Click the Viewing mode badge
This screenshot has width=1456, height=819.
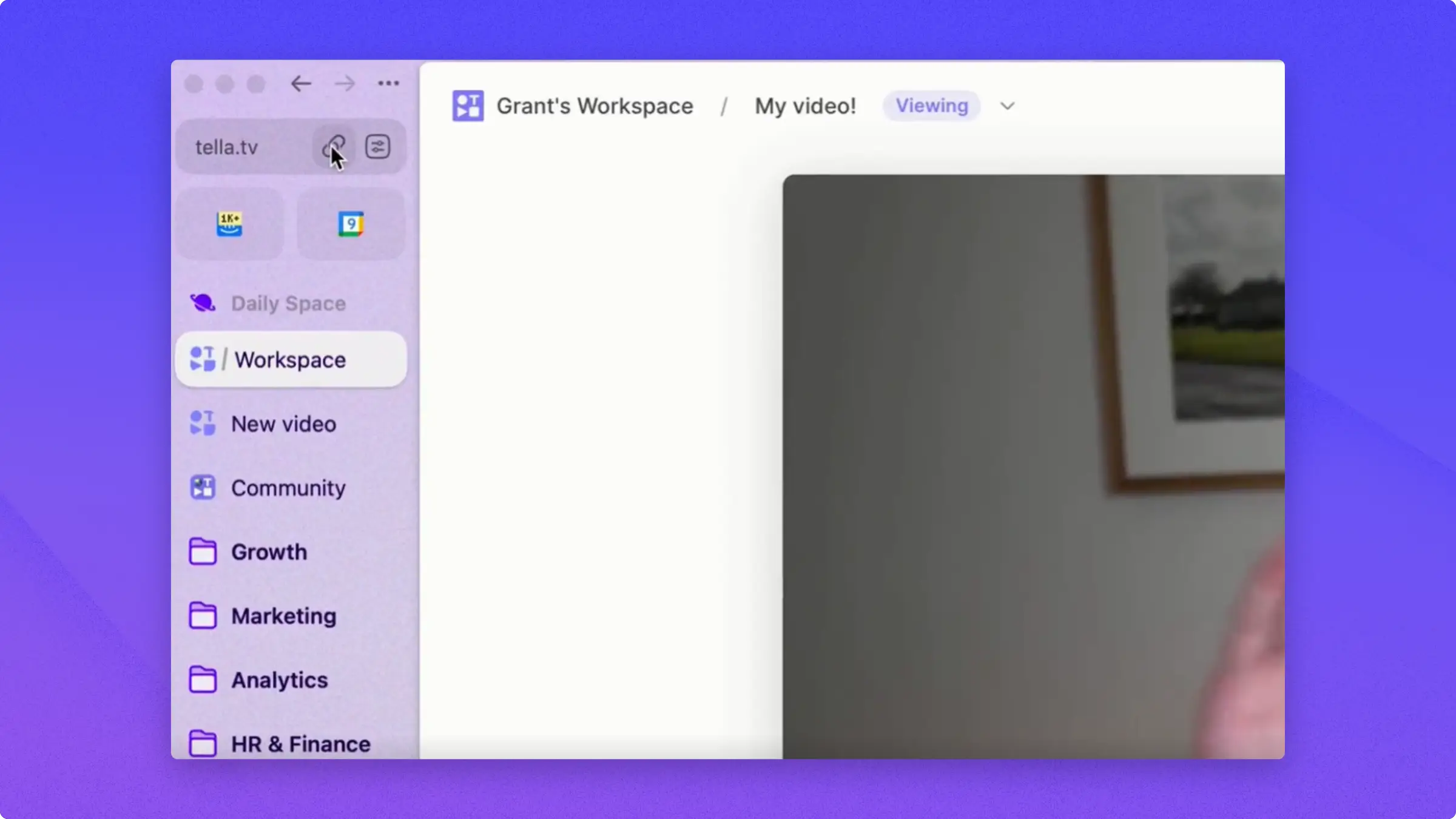click(931, 106)
